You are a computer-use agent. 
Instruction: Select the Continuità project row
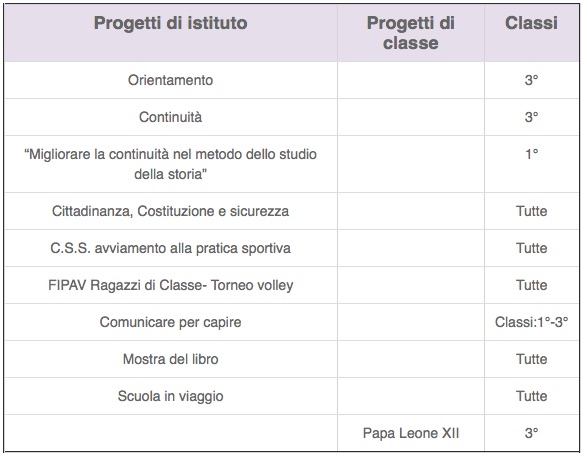(292, 117)
